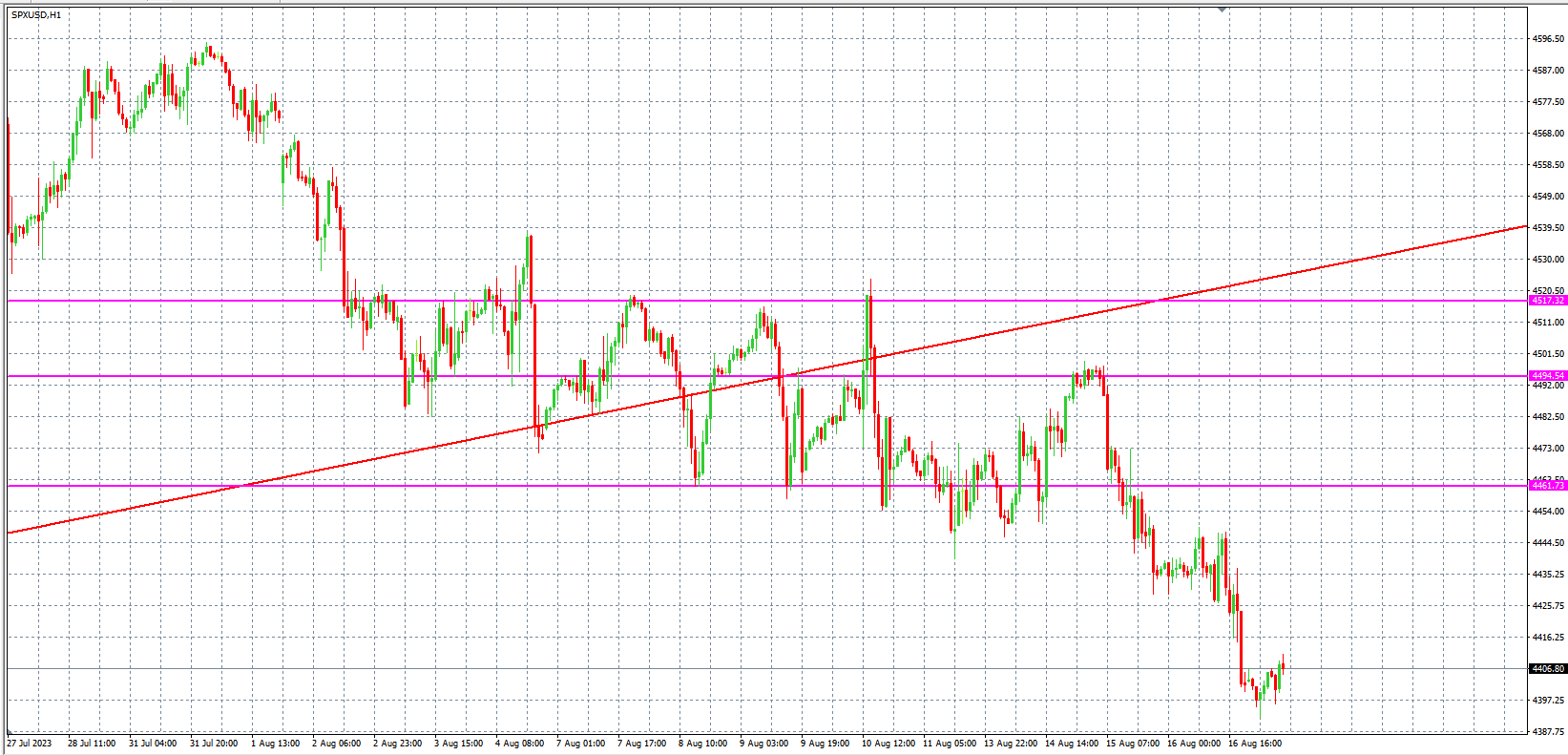The width and height of the screenshot is (1568, 755).
Task: Click the 4473.00 price scale label
Action: pyautogui.click(x=1547, y=449)
